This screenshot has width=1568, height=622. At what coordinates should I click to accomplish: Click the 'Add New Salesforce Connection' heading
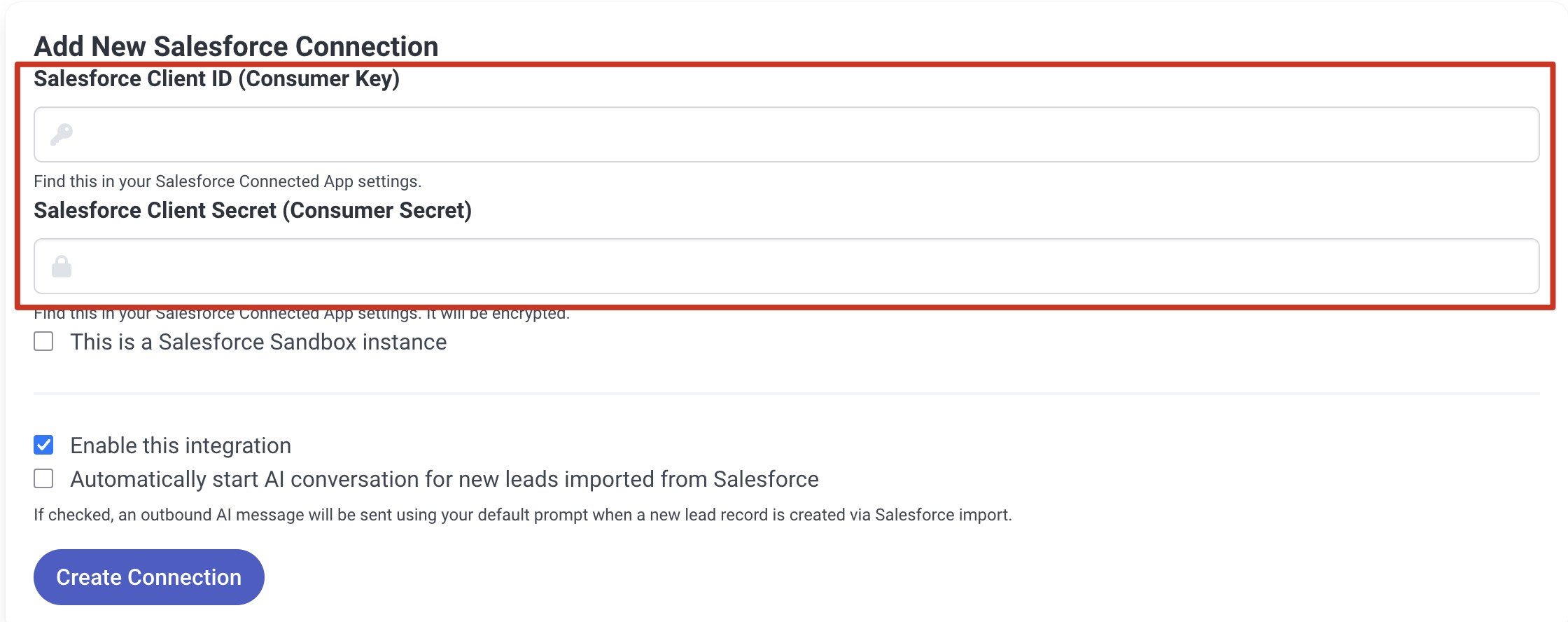point(236,46)
